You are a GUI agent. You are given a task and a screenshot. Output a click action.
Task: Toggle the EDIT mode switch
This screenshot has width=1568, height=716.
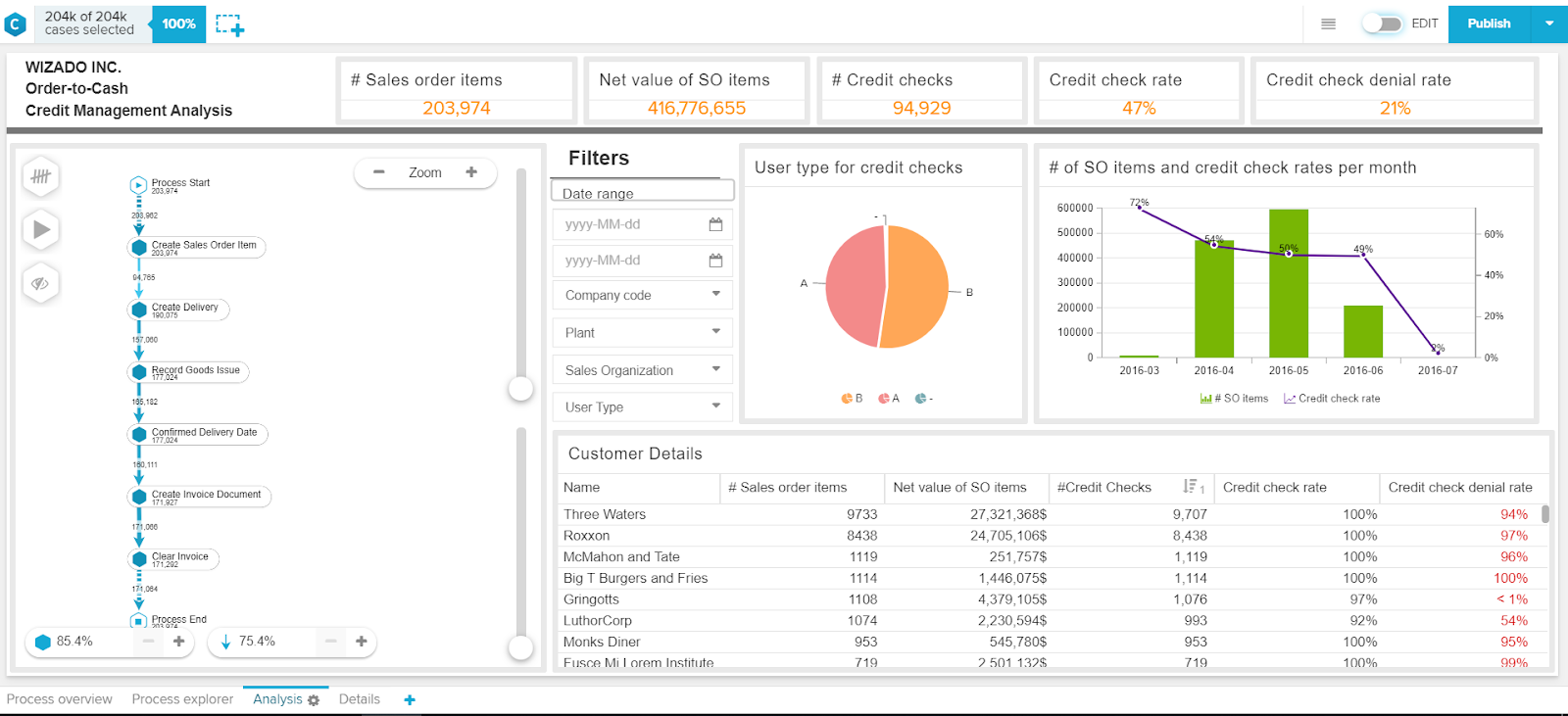coord(1382,24)
